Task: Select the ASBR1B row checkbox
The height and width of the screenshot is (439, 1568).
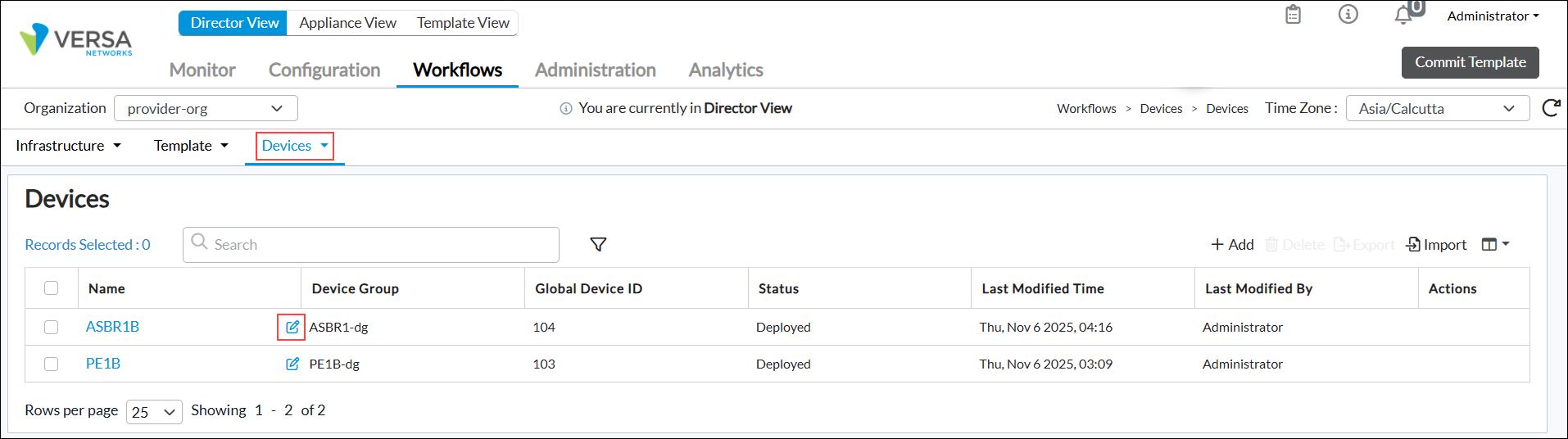Action: (52, 327)
